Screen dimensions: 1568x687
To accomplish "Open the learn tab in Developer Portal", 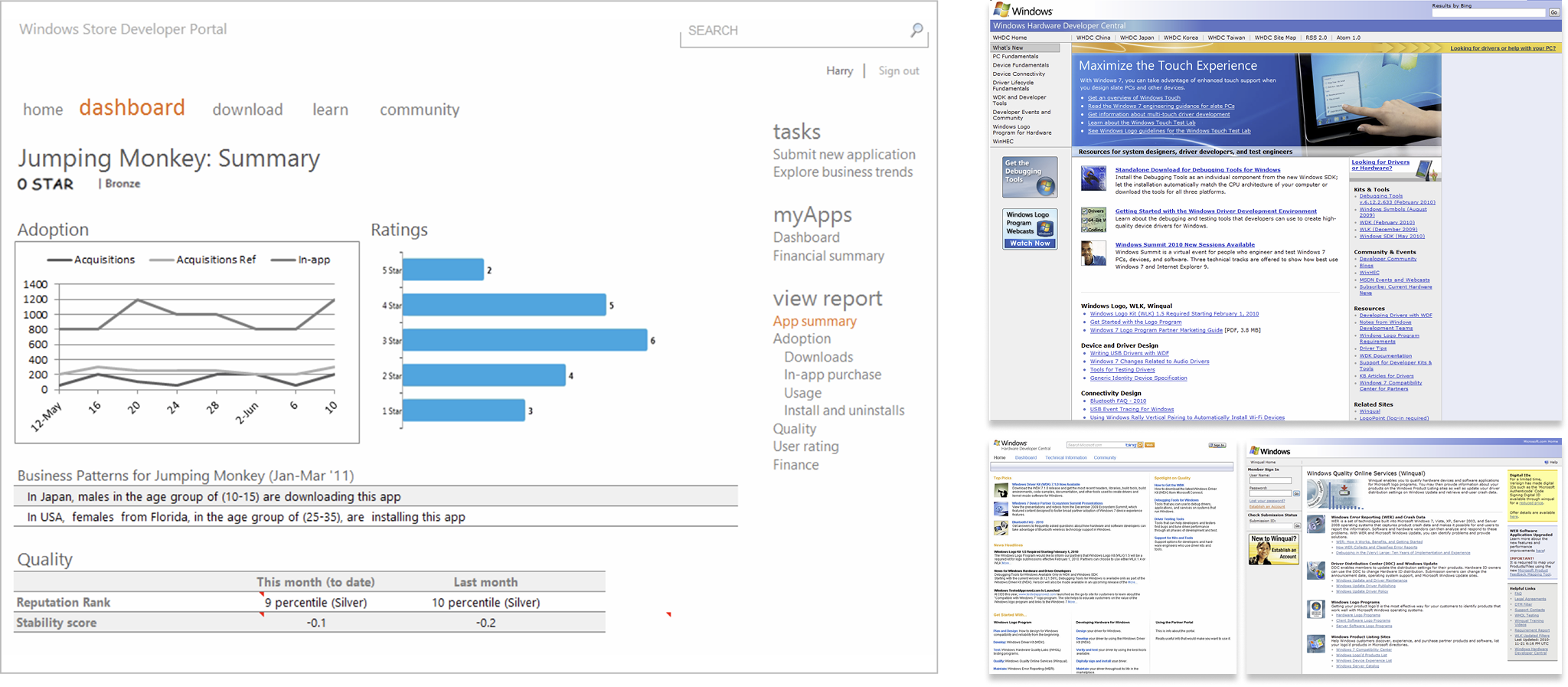I will [330, 110].
